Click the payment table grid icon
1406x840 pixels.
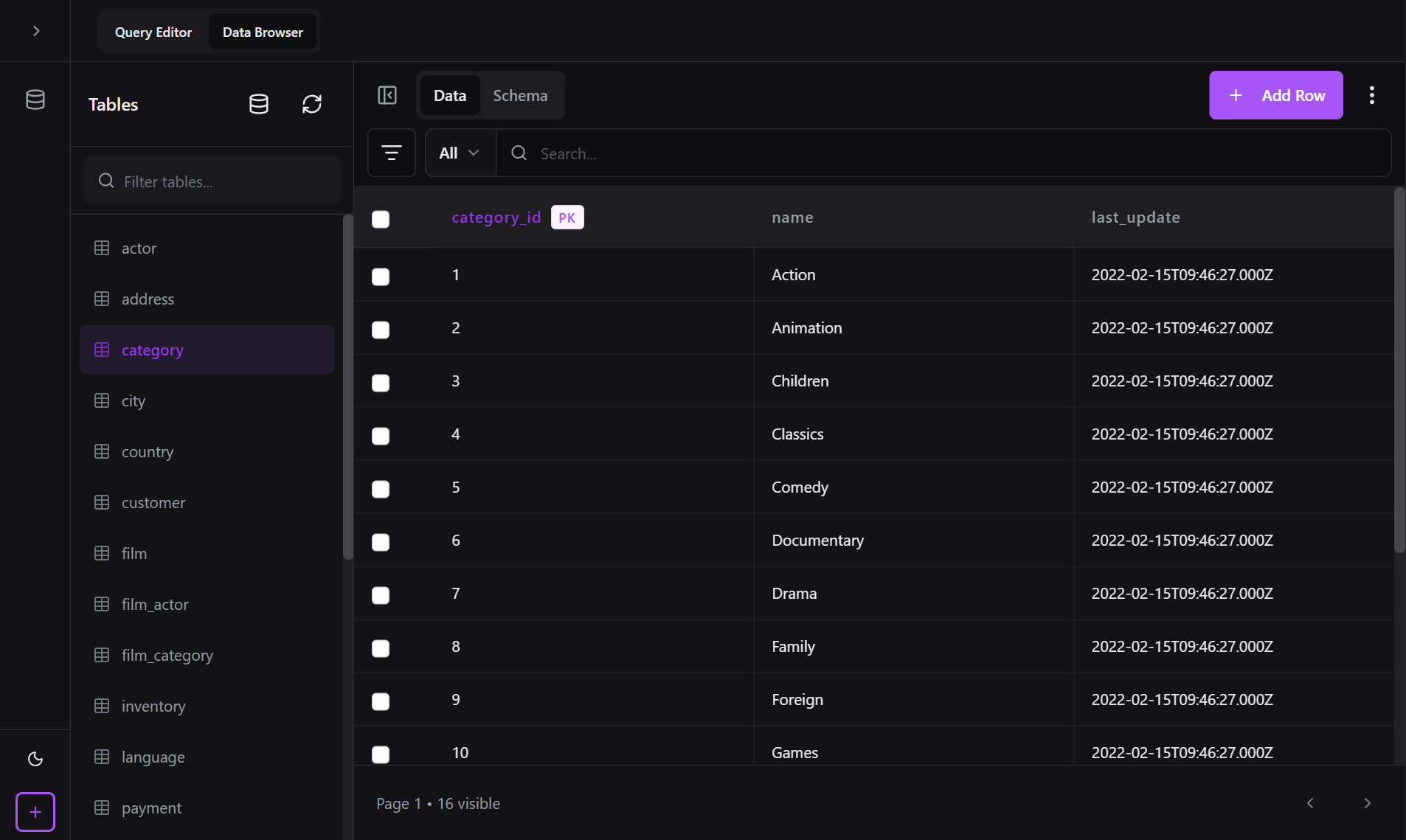coord(102,808)
